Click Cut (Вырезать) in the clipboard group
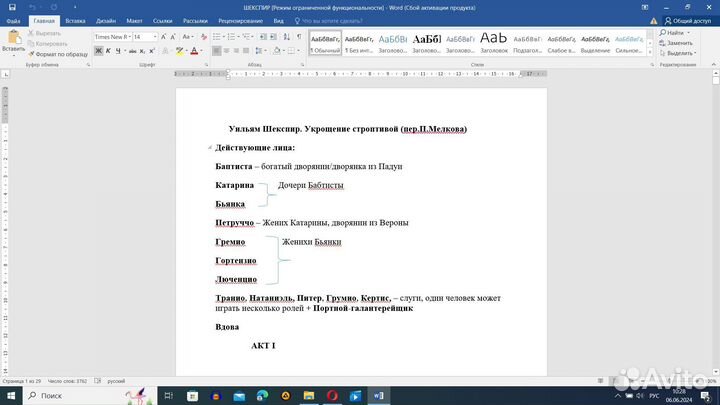Screen dimensions: 720x405 pyautogui.click(x=44, y=33)
